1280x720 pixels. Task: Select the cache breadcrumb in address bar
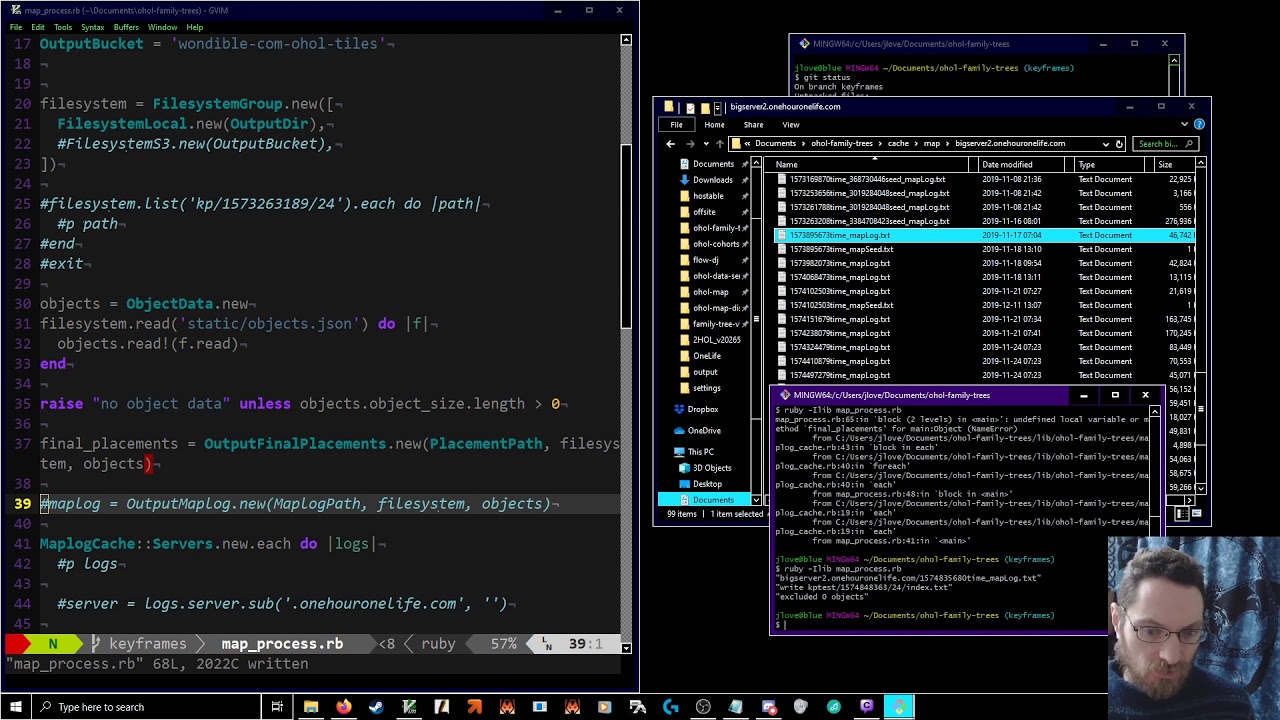(x=898, y=144)
